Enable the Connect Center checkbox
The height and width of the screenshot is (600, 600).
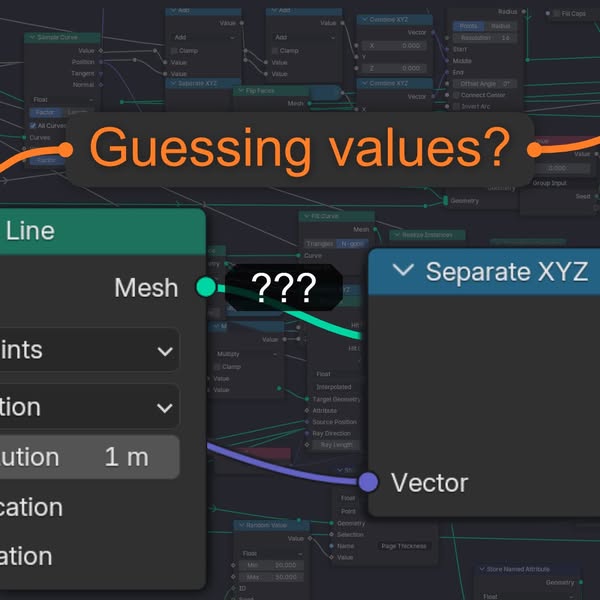pyautogui.click(x=455, y=95)
